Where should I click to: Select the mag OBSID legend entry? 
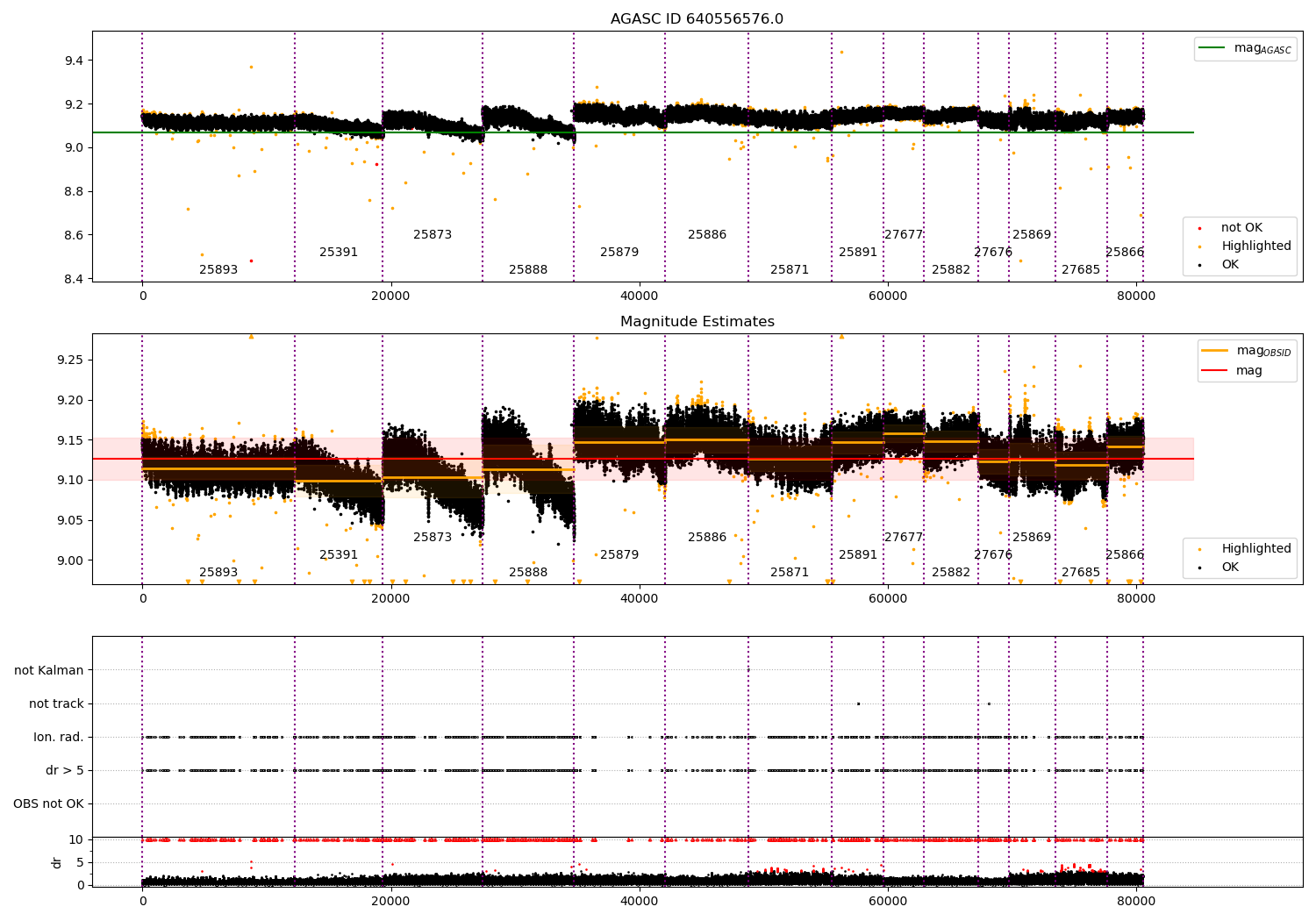click(1247, 351)
